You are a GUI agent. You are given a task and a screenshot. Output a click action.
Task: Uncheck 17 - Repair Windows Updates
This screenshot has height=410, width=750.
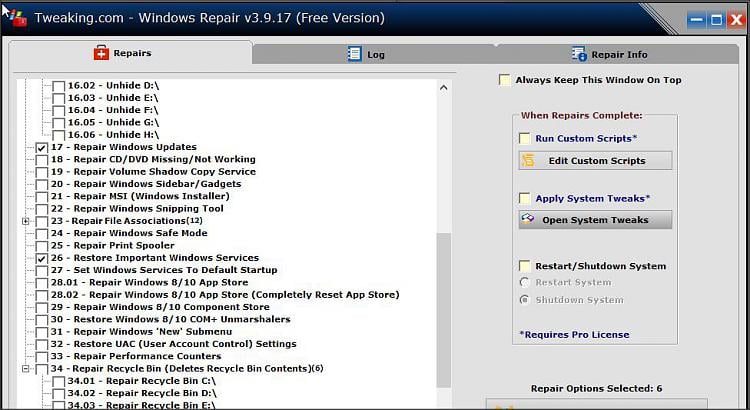(42, 147)
